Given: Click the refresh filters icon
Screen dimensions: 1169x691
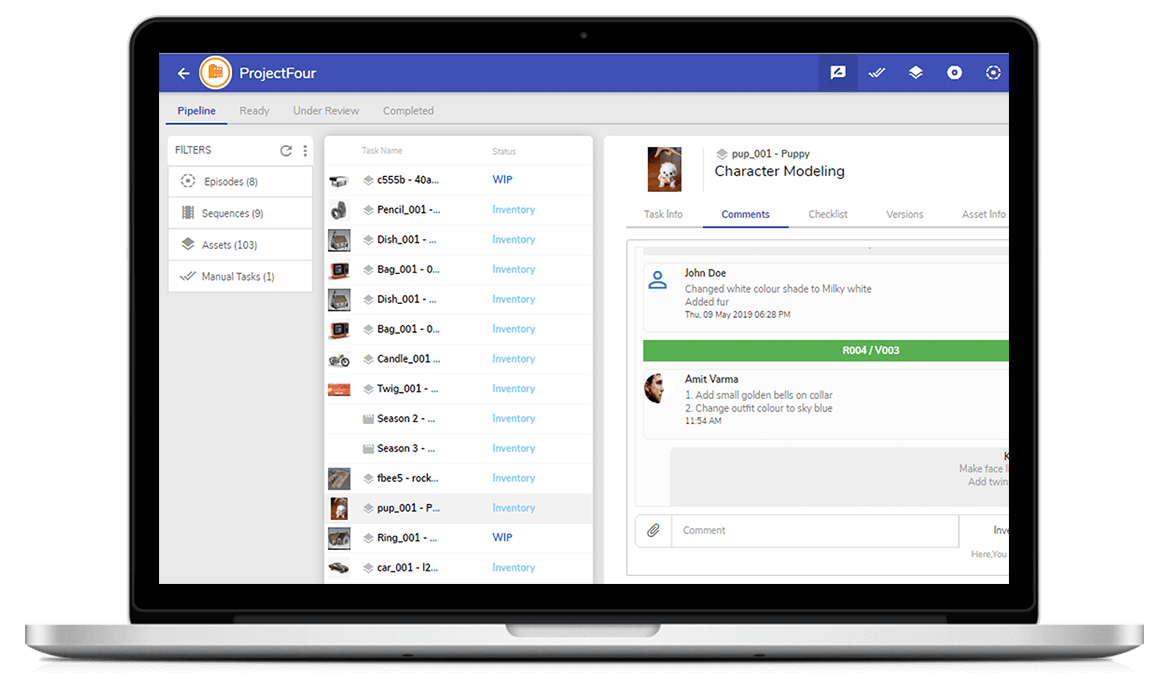Looking at the screenshot, I should click(x=286, y=151).
